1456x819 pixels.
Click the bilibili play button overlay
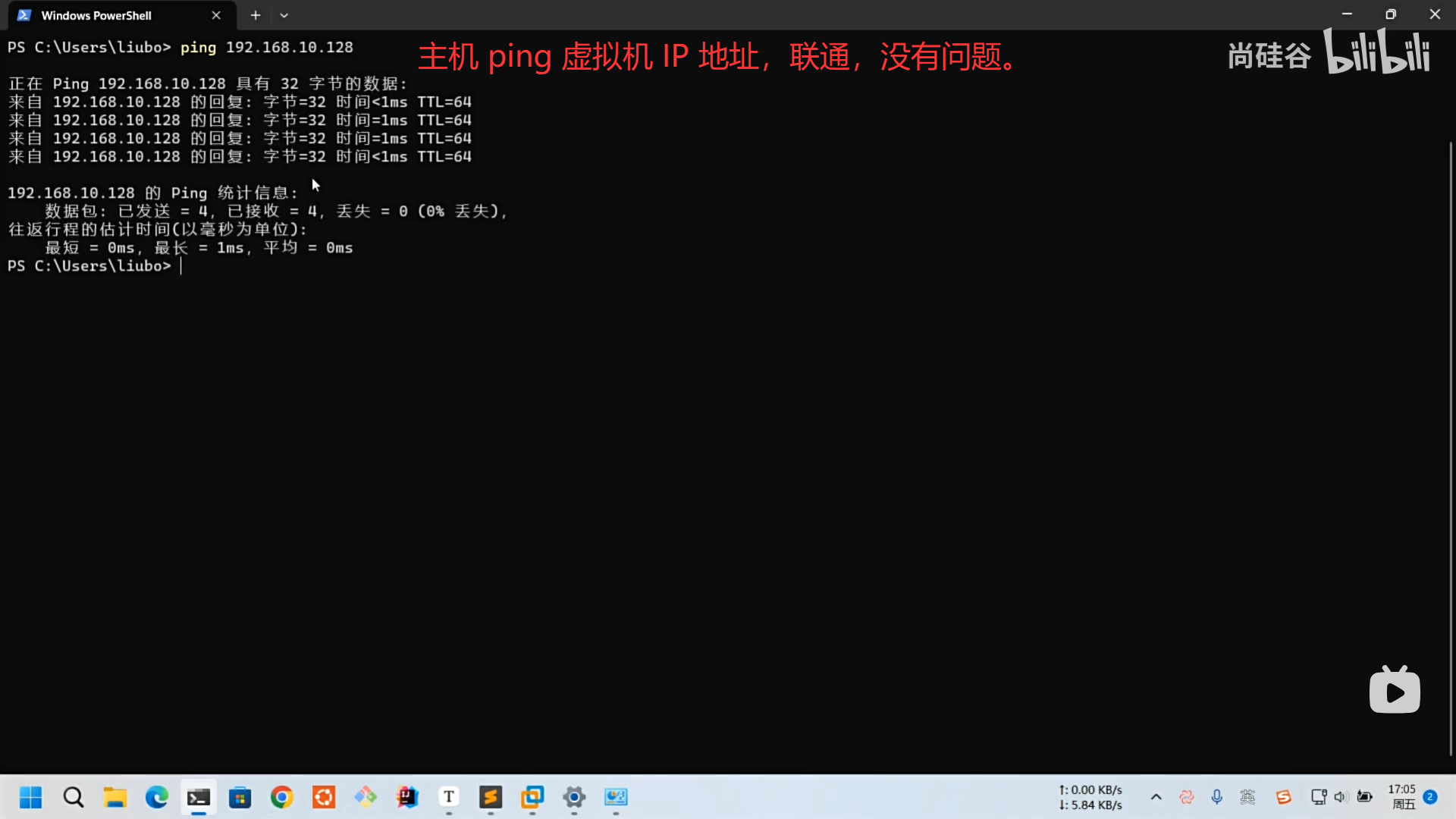pos(1394,692)
